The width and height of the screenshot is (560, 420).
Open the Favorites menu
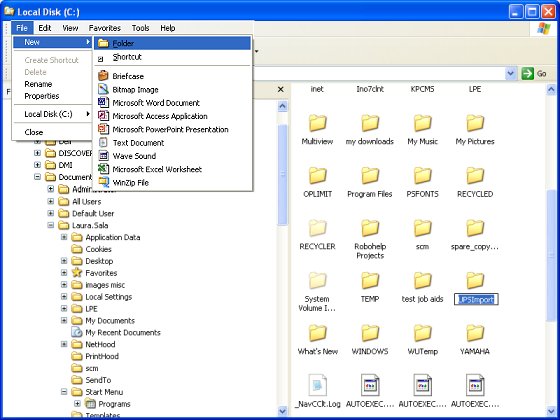click(x=105, y=28)
